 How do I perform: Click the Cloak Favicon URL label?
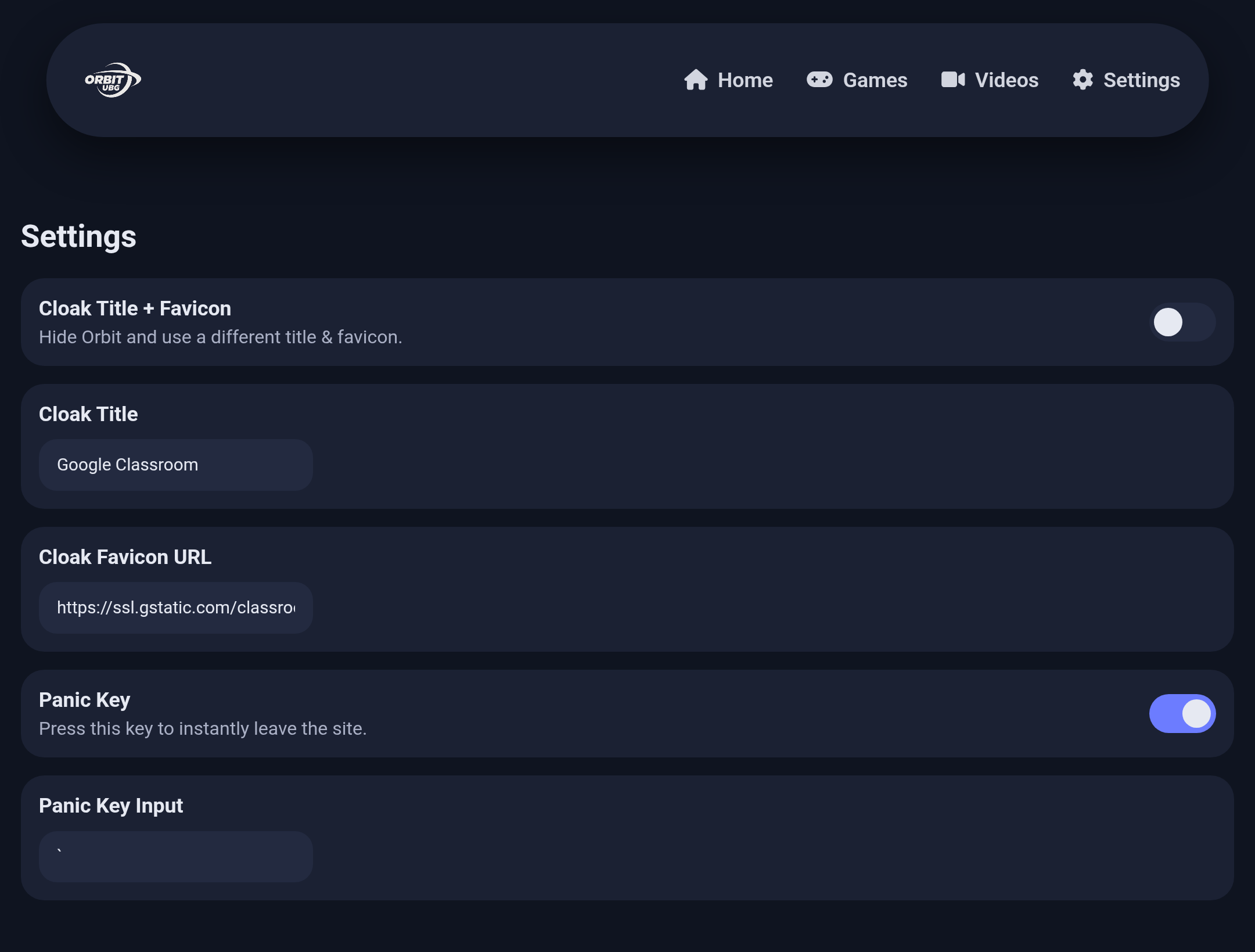point(125,557)
